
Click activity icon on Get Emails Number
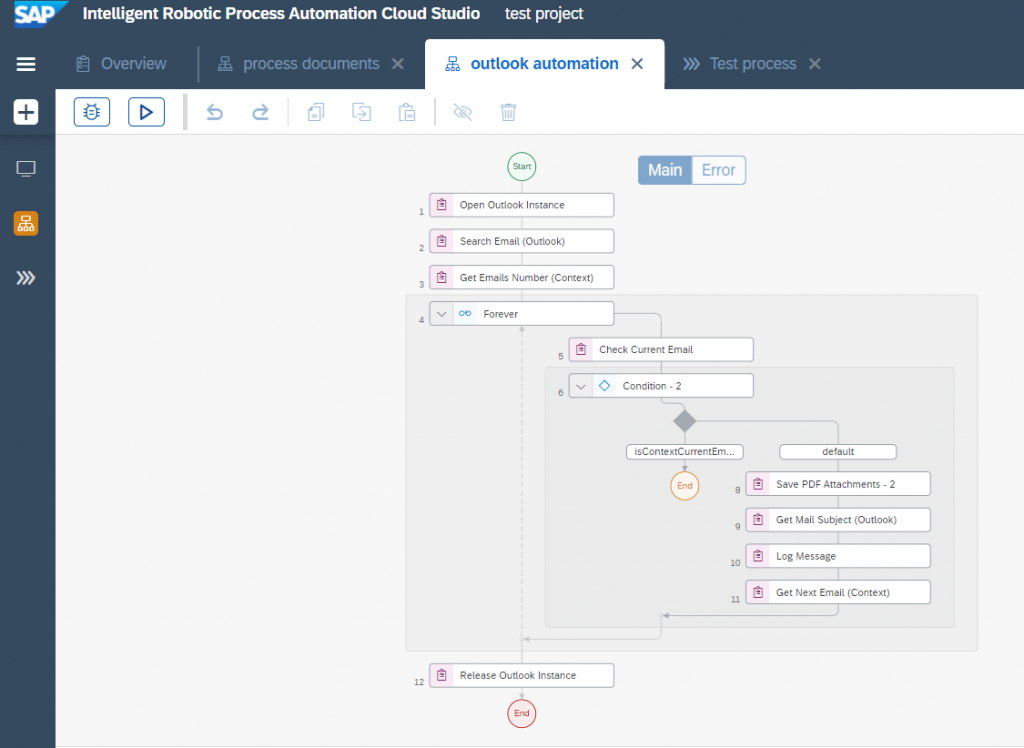442,278
